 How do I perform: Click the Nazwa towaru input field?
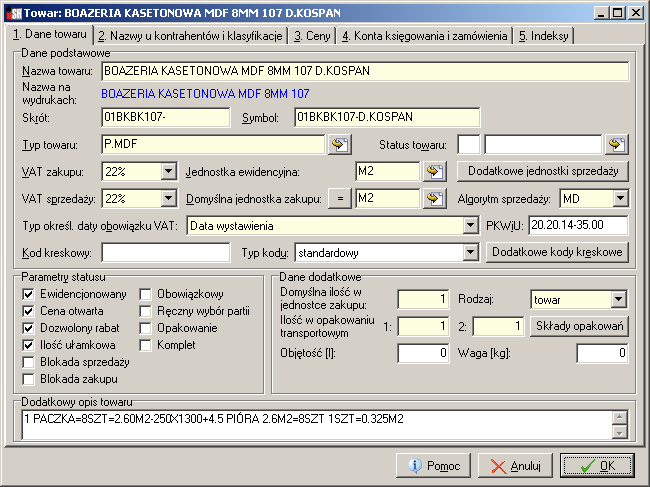click(x=365, y=71)
